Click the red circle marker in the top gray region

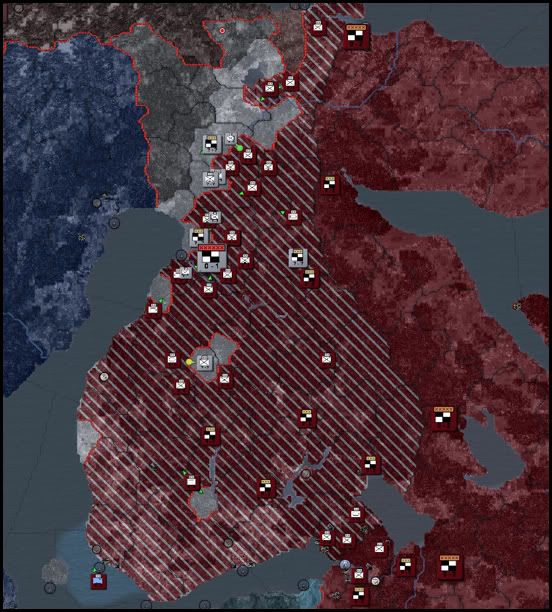(223, 30)
